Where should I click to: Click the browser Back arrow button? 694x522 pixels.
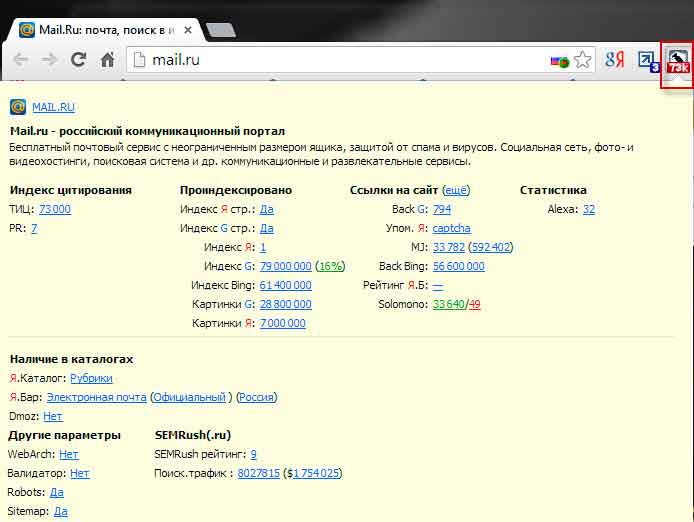20,59
